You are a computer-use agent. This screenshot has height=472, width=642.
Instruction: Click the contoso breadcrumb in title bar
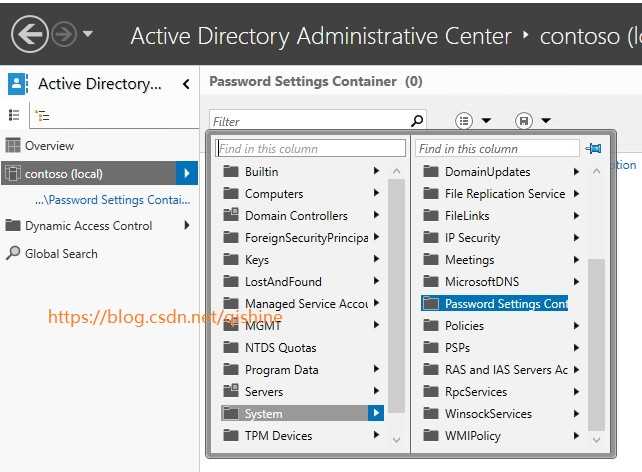click(590, 36)
